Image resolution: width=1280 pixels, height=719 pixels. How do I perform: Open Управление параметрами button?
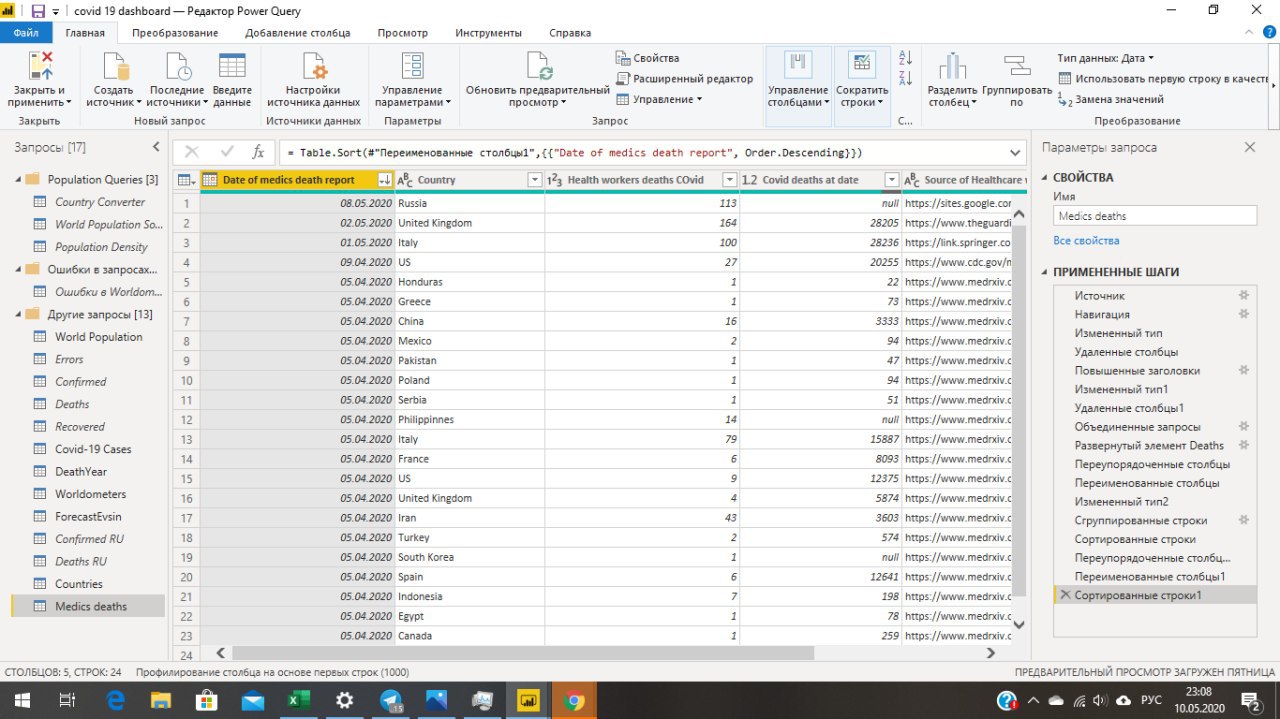coord(412,80)
